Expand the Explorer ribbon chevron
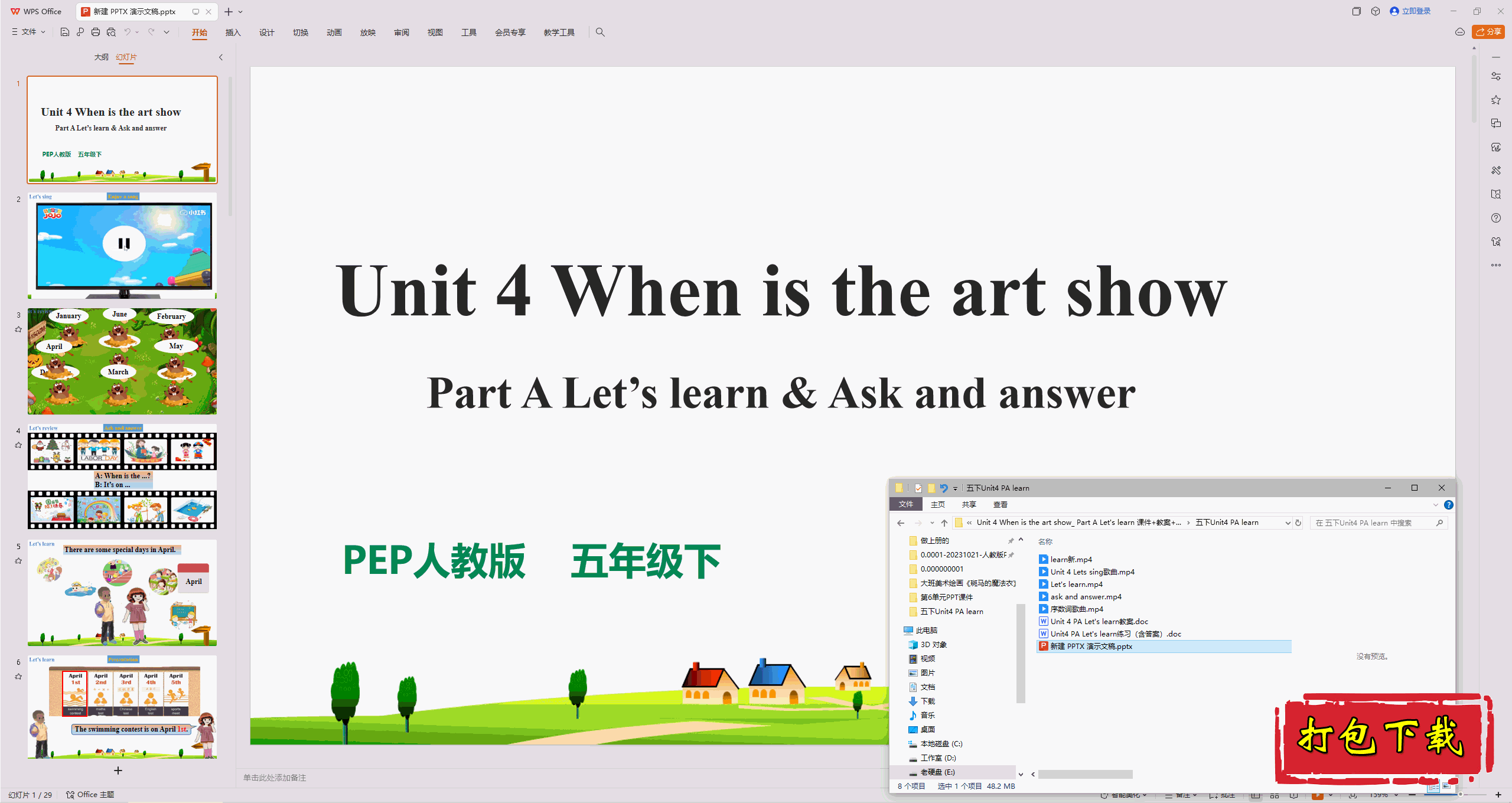The image size is (1512, 803). click(1436, 505)
